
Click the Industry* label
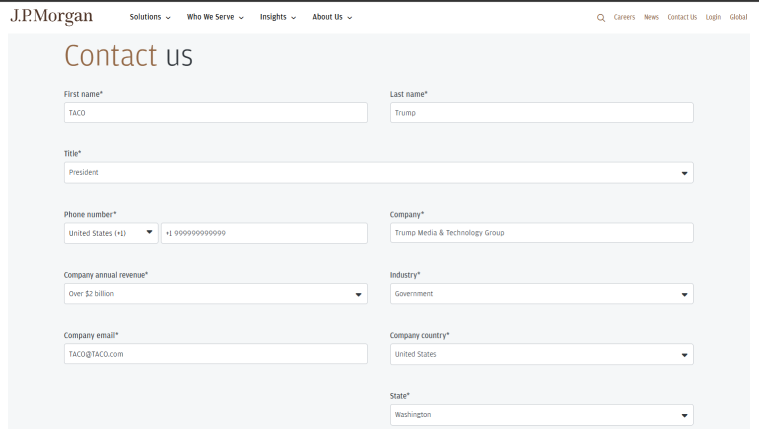point(405,275)
